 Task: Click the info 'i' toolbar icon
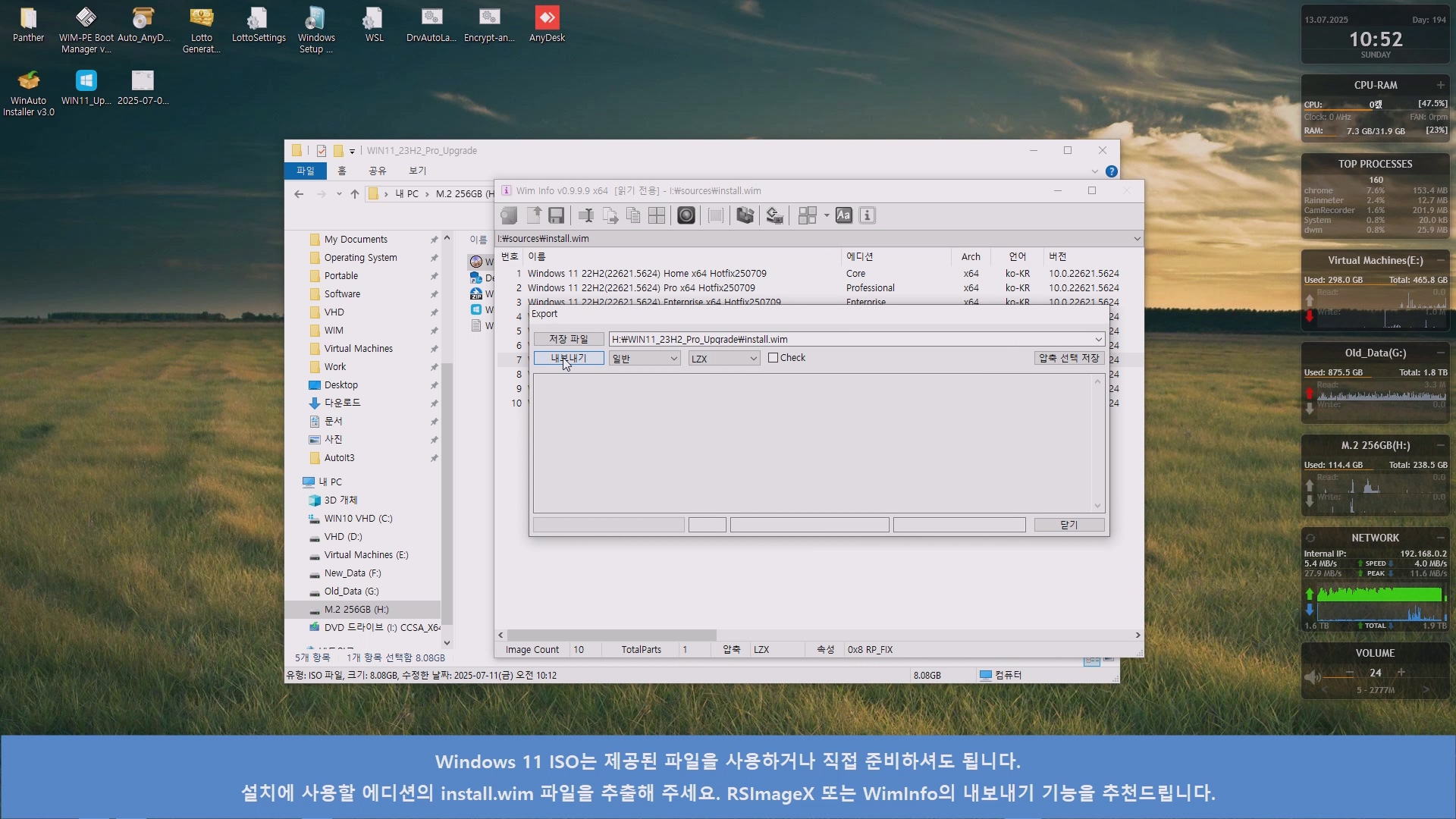867,215
